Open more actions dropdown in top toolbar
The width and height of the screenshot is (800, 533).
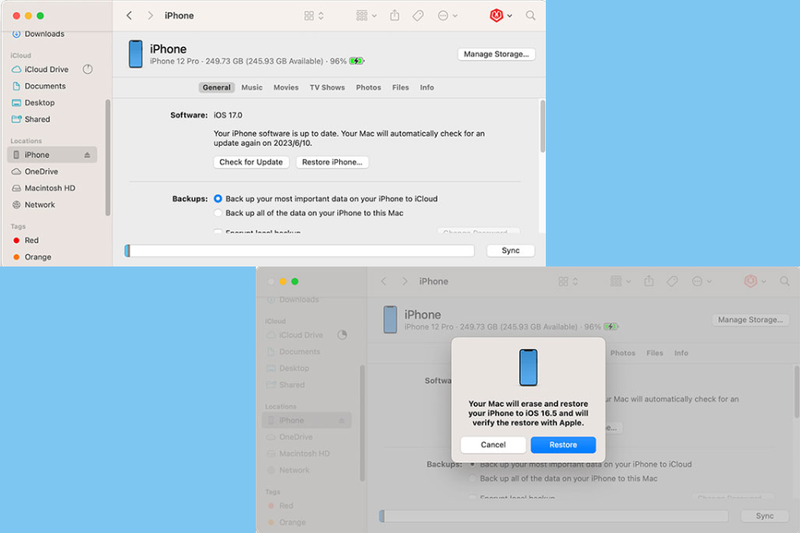(447, 16)
